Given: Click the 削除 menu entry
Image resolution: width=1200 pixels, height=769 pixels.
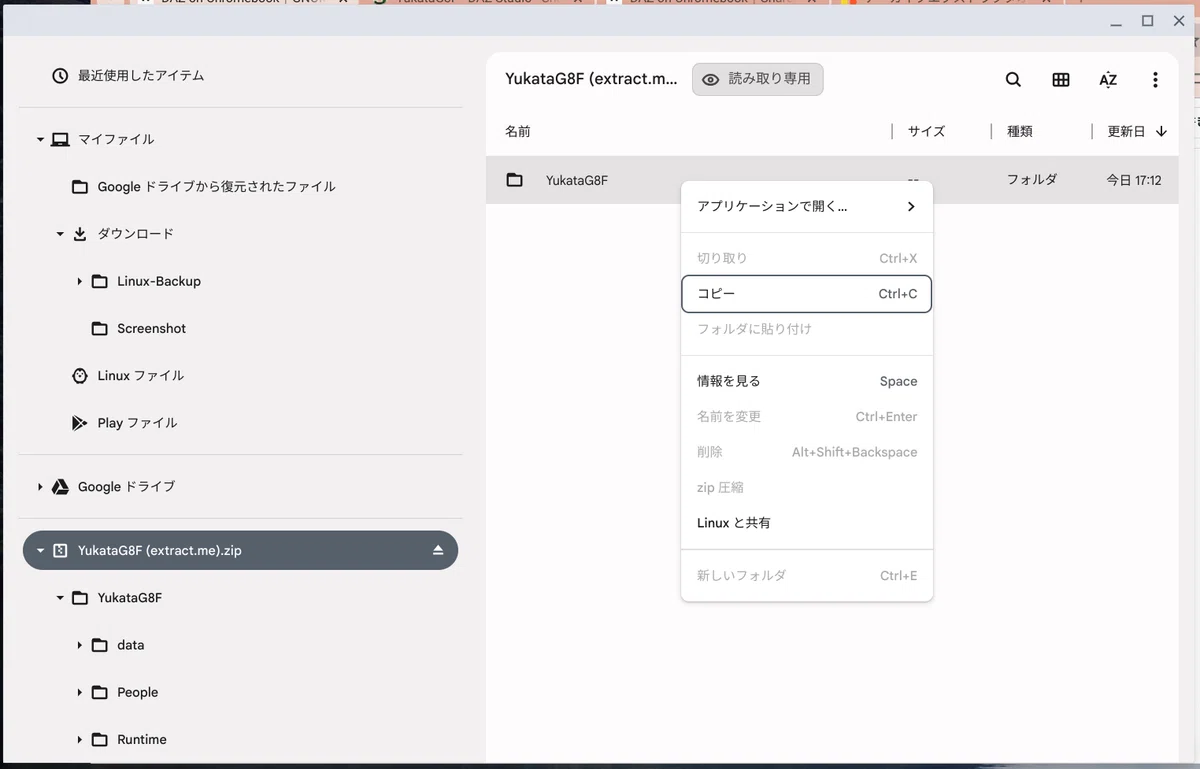Looking at the screenshot, I should pos(807,452).
